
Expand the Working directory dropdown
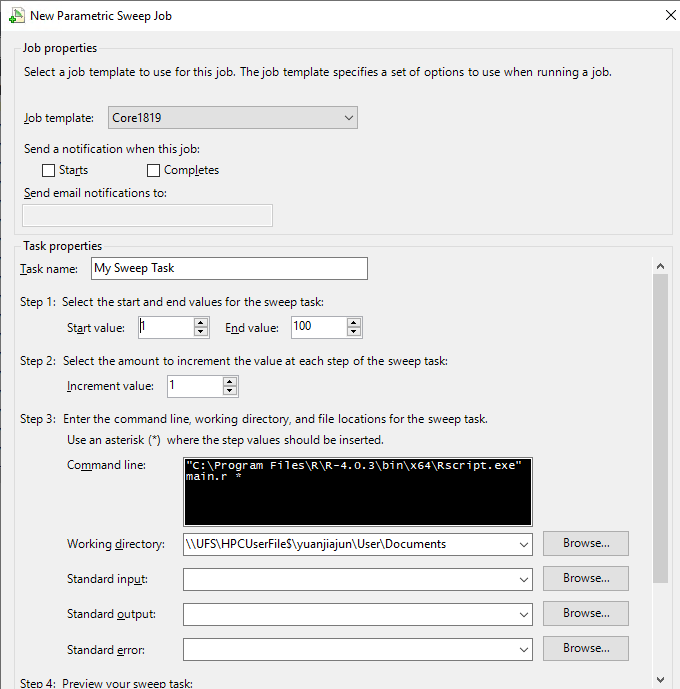click(x=525, y=544)
